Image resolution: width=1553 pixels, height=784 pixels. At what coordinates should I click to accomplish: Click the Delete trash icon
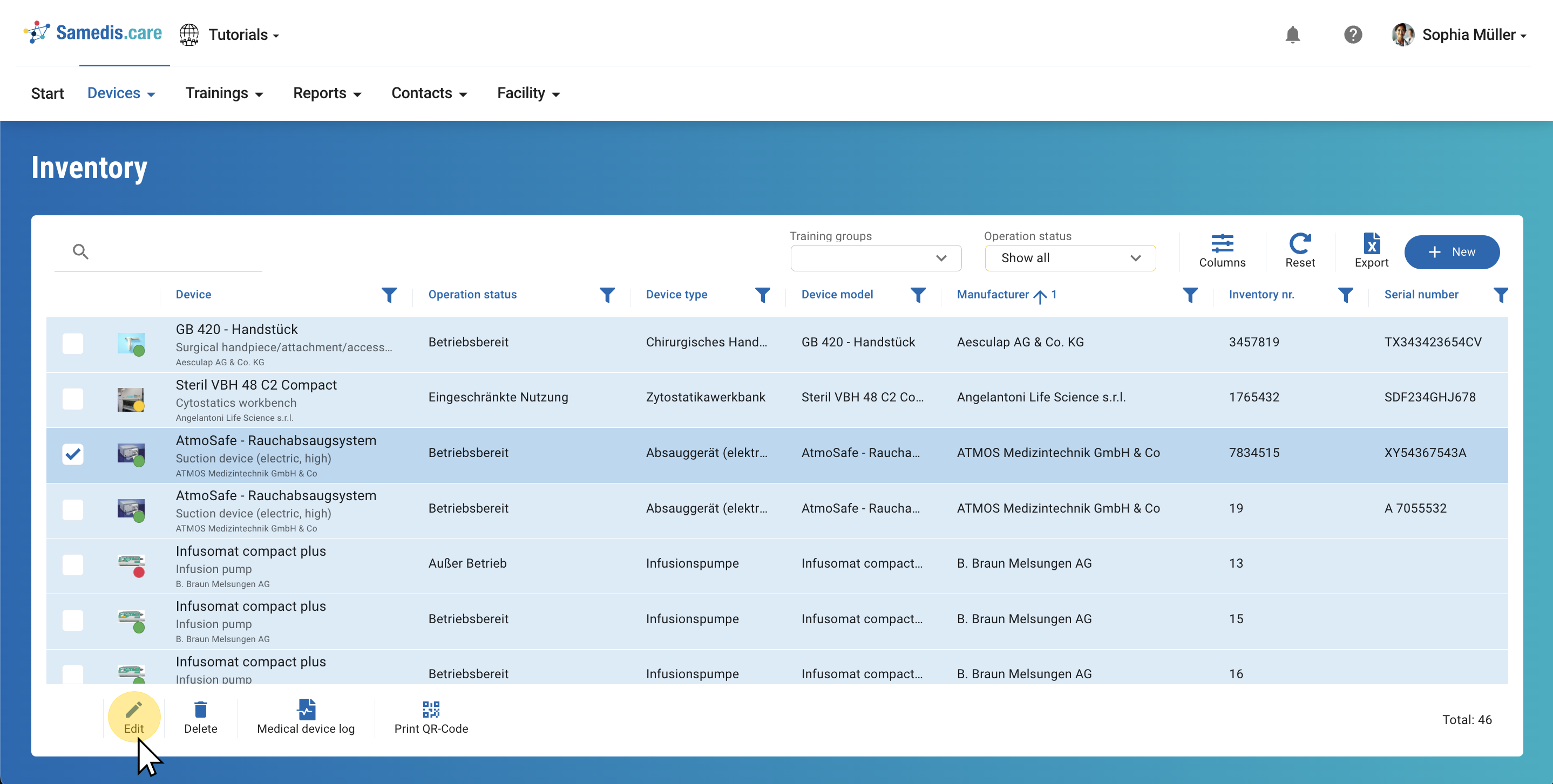click(x=200, y=717)
